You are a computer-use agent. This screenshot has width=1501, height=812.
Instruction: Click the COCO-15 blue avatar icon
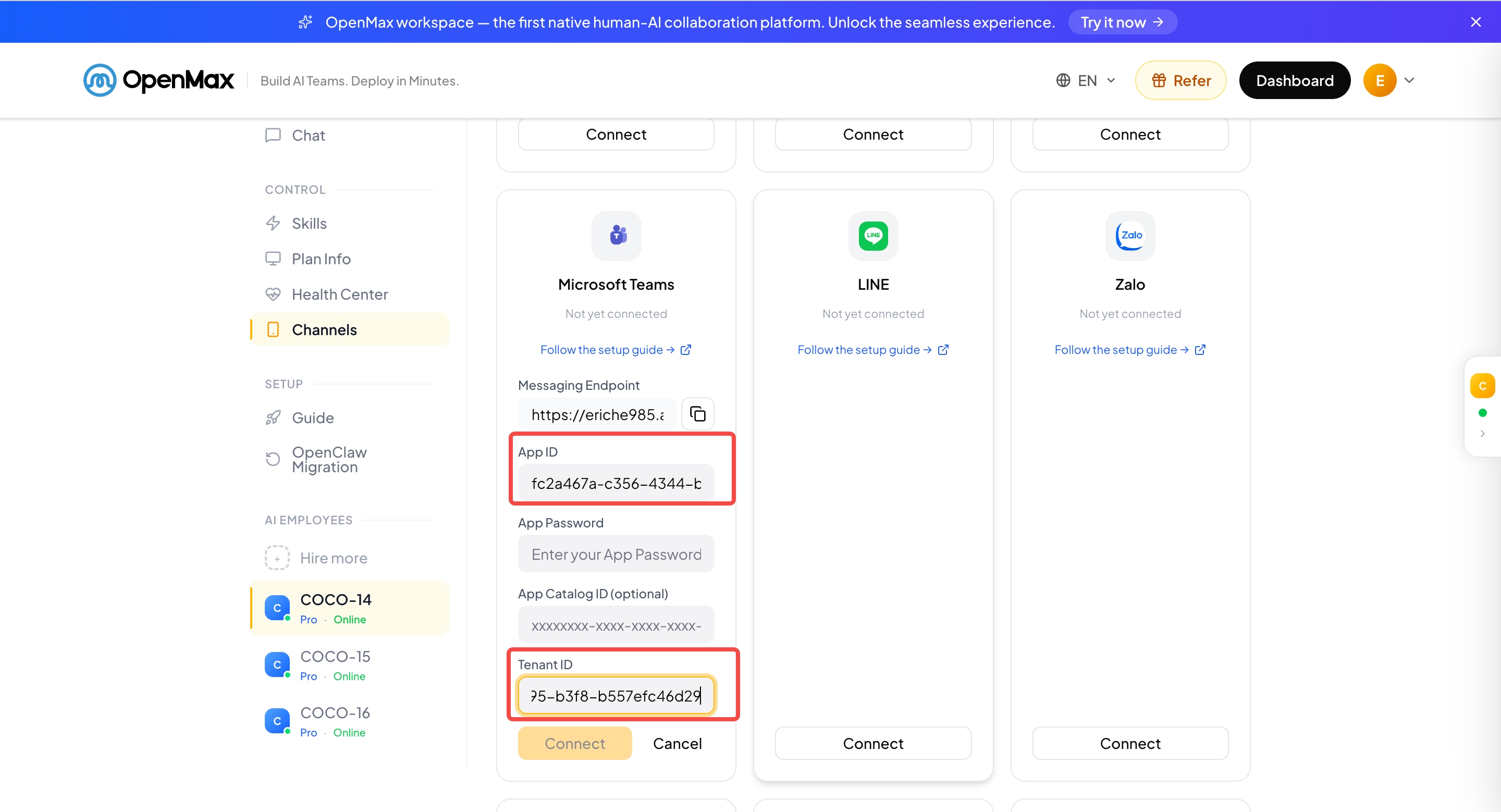(277, 665)
